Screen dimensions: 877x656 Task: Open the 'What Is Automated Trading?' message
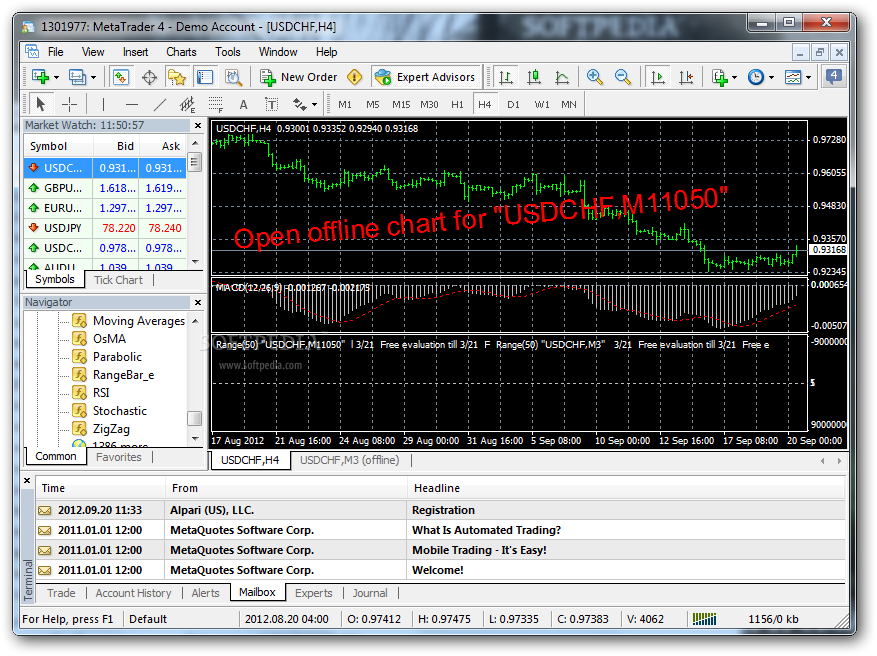pos(441,530)
